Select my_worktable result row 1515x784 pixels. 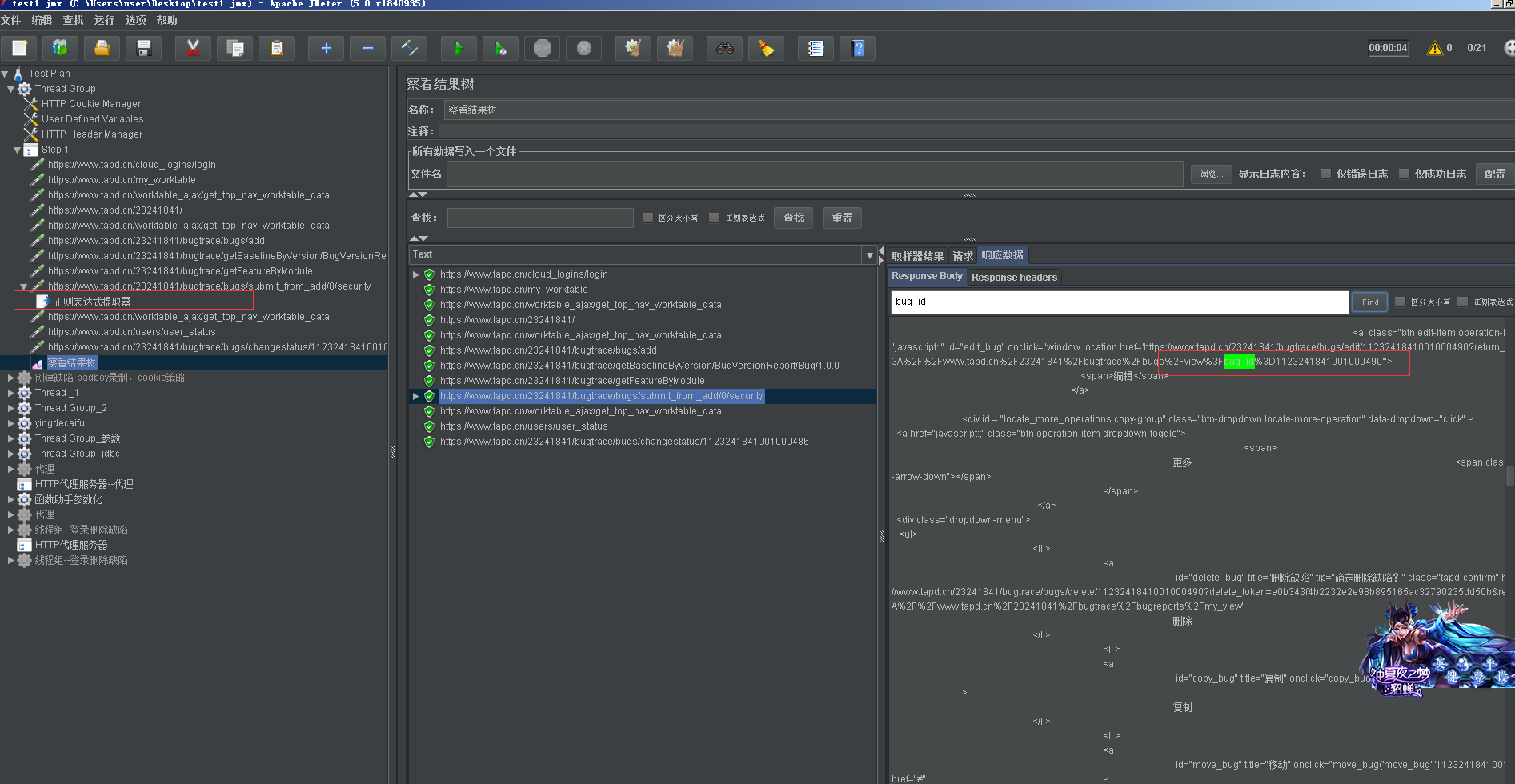click(x=514, y=290)
